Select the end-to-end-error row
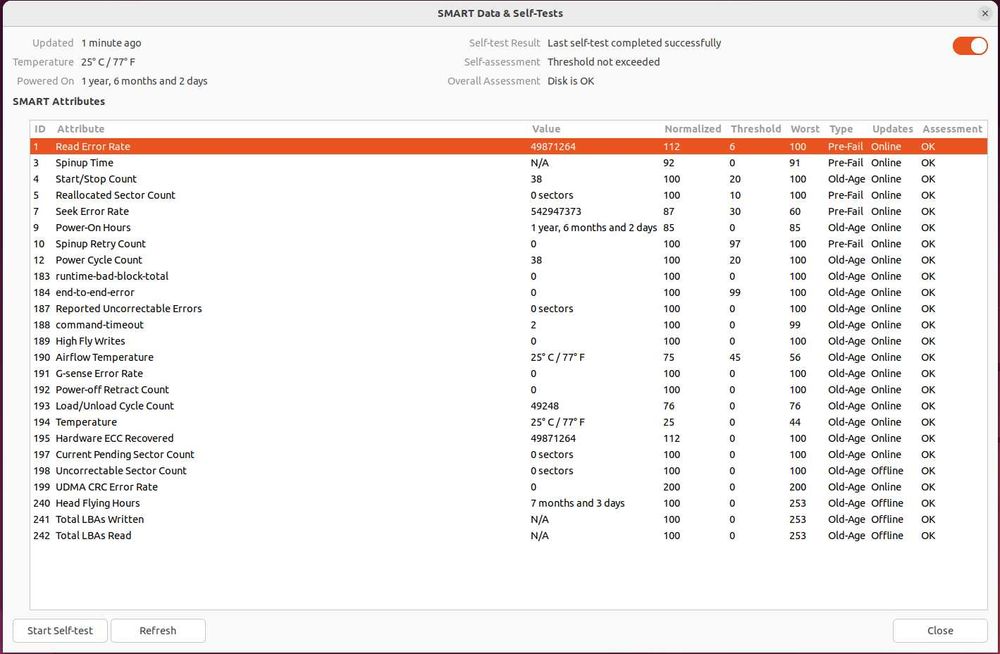This screenshot has width=1000, height=654. click(508, 292)
